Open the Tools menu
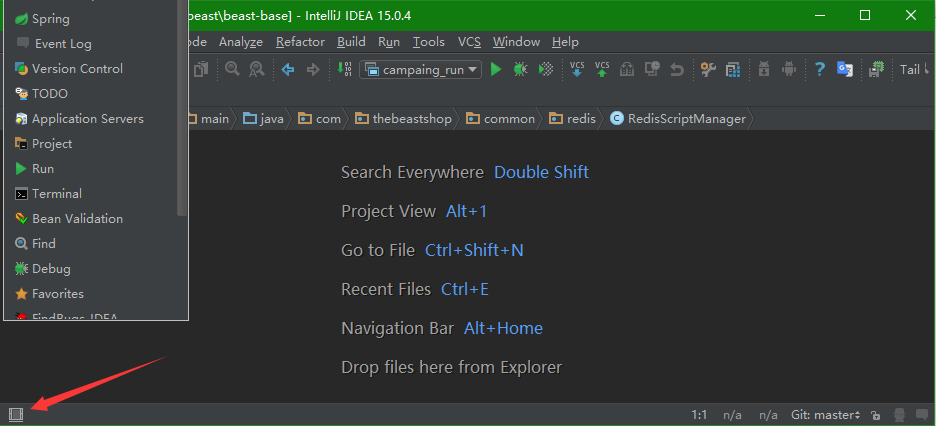936x426 pixels. (x=429, y=42)
